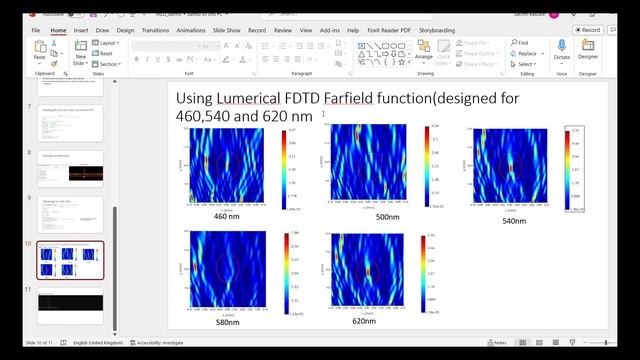640x360 pixels.
Task: Open the File tab
Action: pyautogui.click(x=36, y=30)
